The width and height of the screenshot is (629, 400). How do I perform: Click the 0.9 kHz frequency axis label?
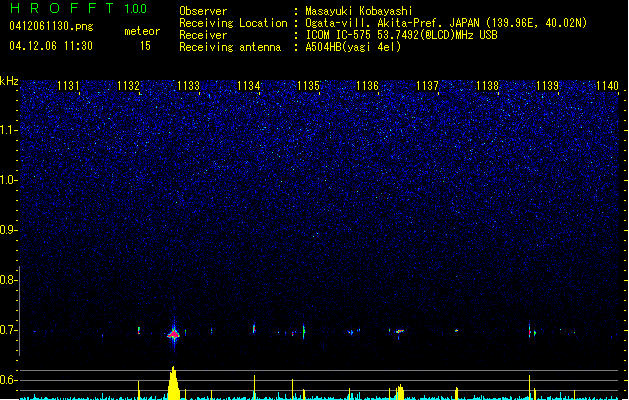point(9,230)
